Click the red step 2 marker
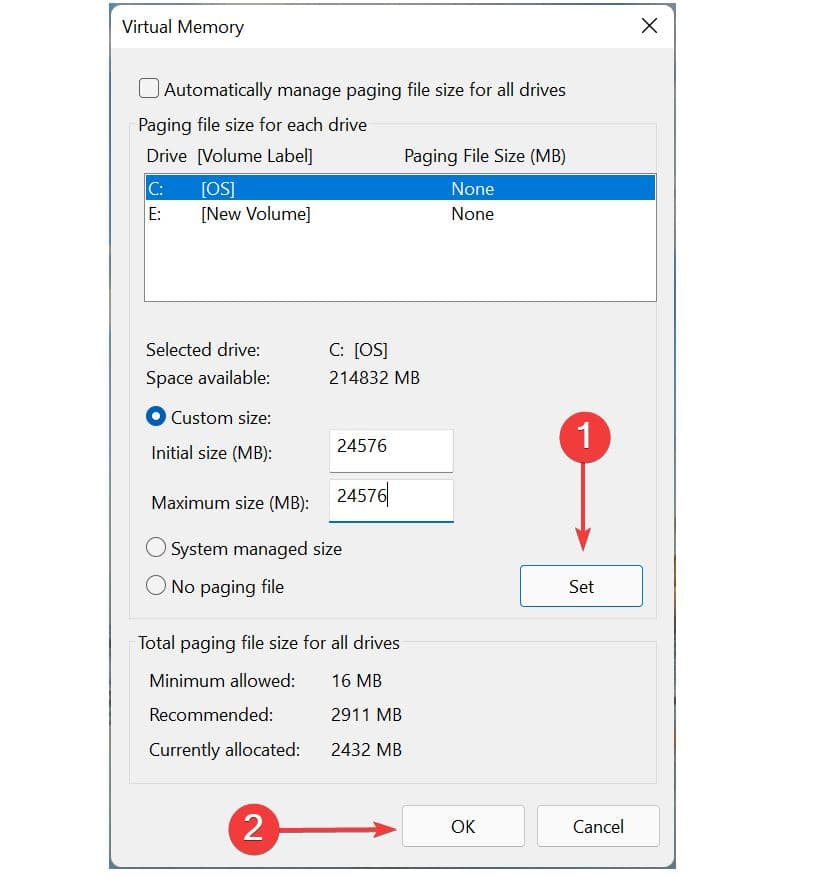The width and height of the screenshot is (819, 878). point(253,827)
